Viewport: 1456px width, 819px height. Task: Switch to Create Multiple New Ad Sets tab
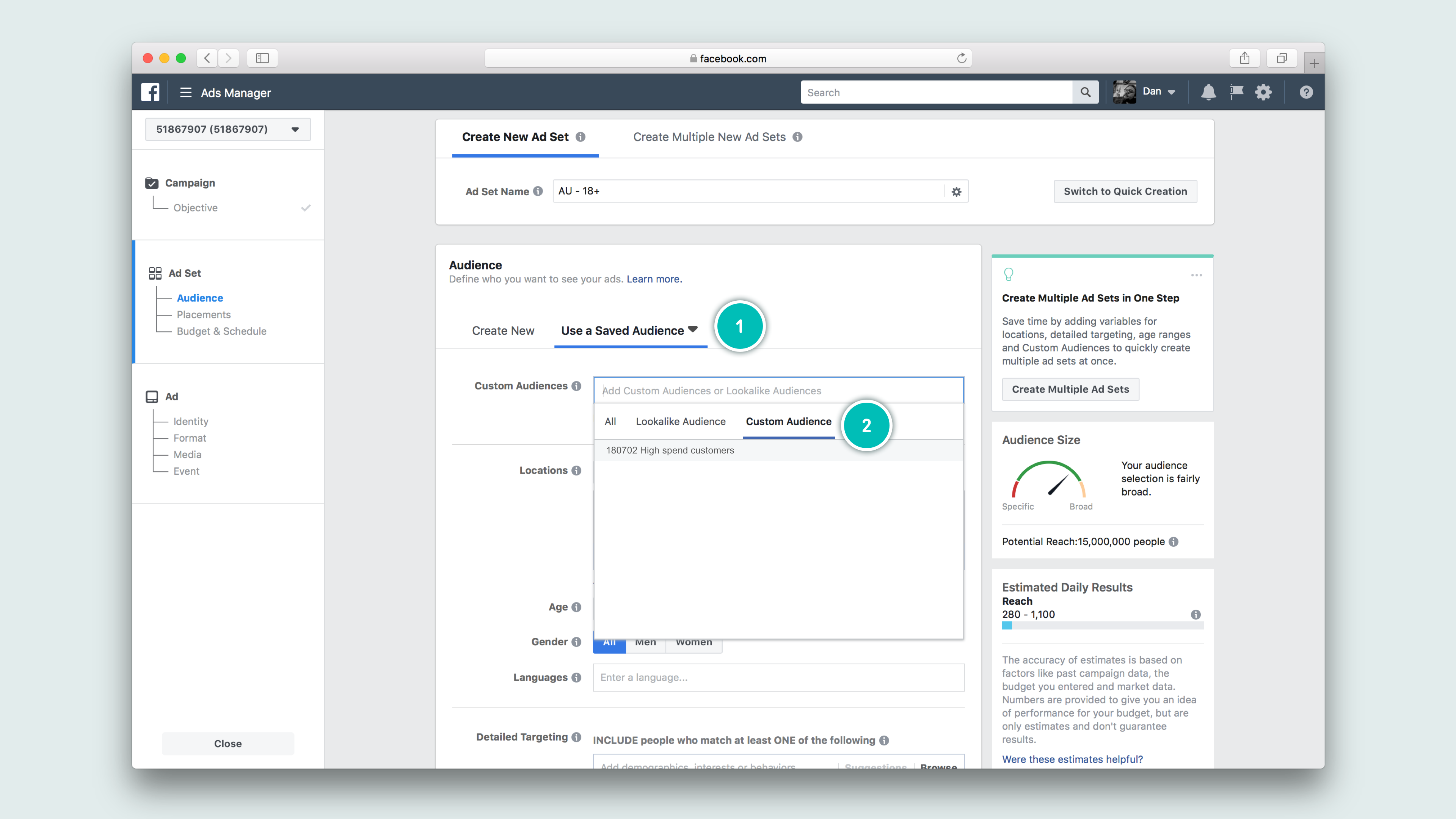(709, 137)
